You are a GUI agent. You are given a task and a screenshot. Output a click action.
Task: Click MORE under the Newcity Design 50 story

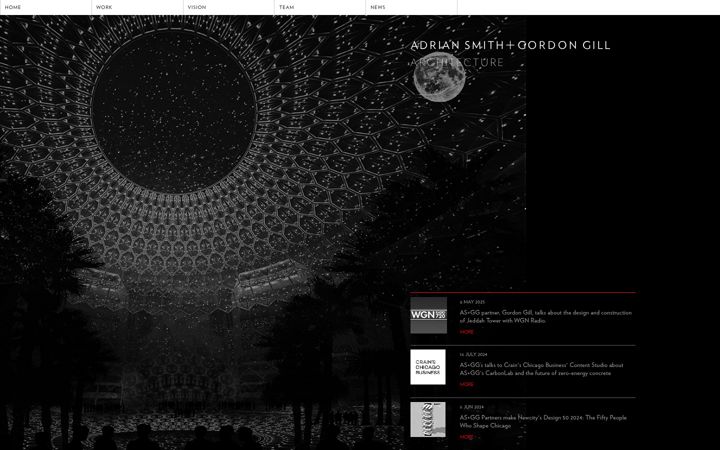[466, 437]
